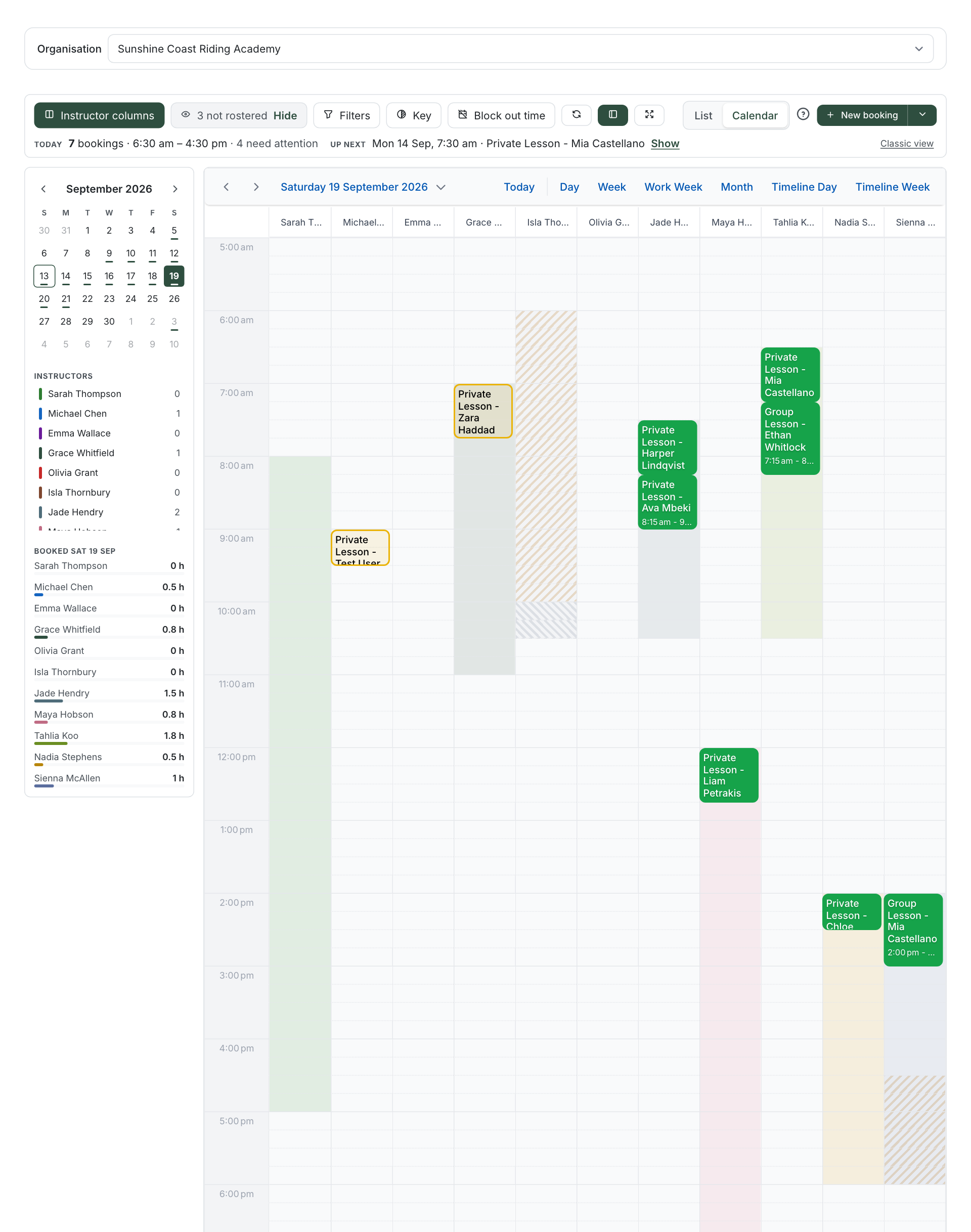The image size is (971, 1232).
Task: Switch to List view
Action: 702,115
